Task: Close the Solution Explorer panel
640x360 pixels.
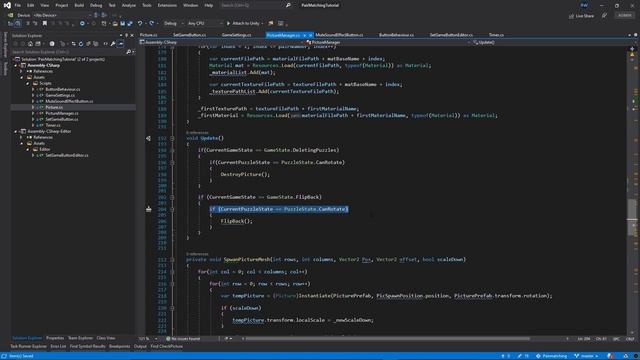Action: [x=132, y=36]
